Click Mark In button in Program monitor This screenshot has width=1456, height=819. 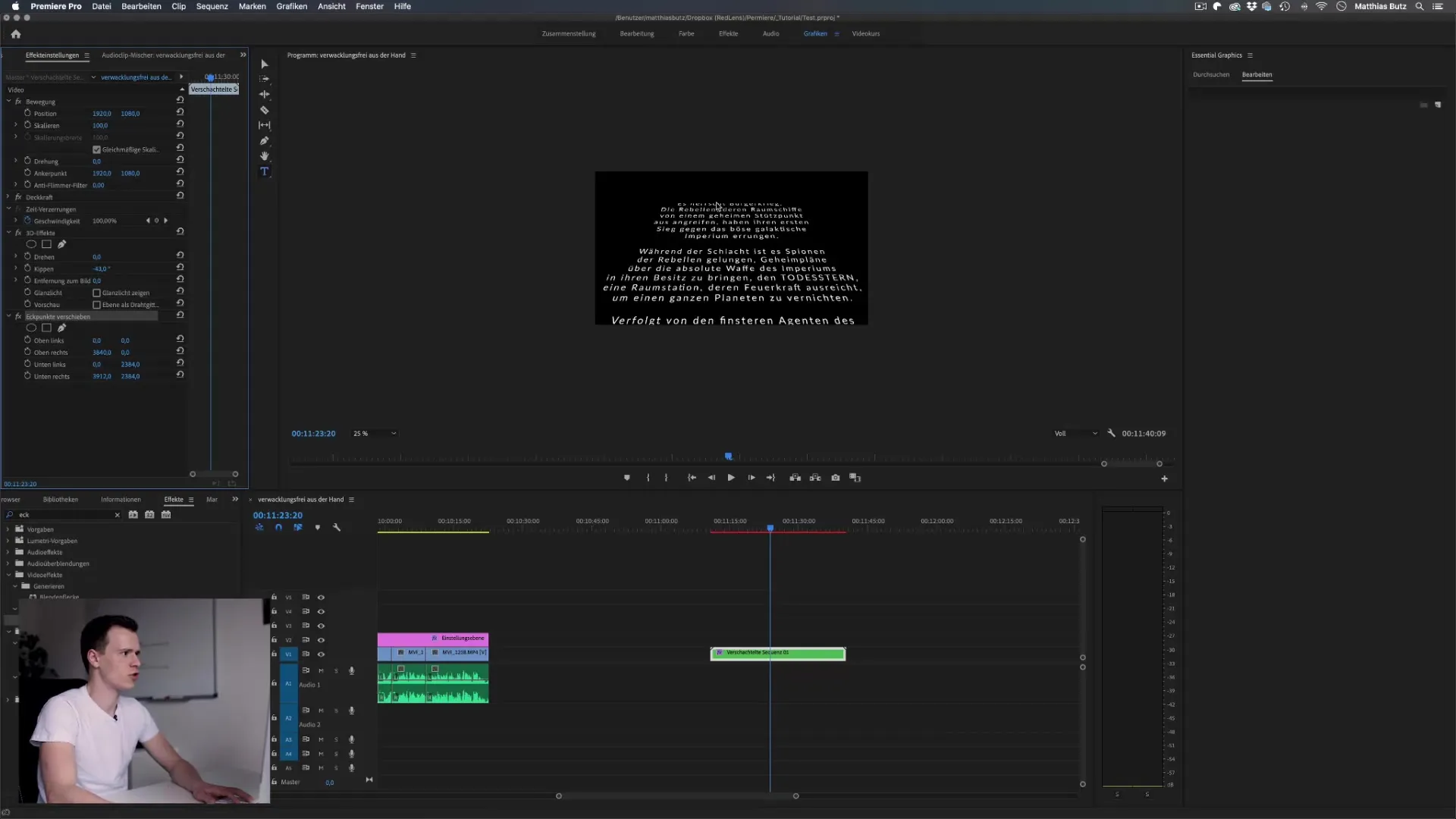pos(648,478)
